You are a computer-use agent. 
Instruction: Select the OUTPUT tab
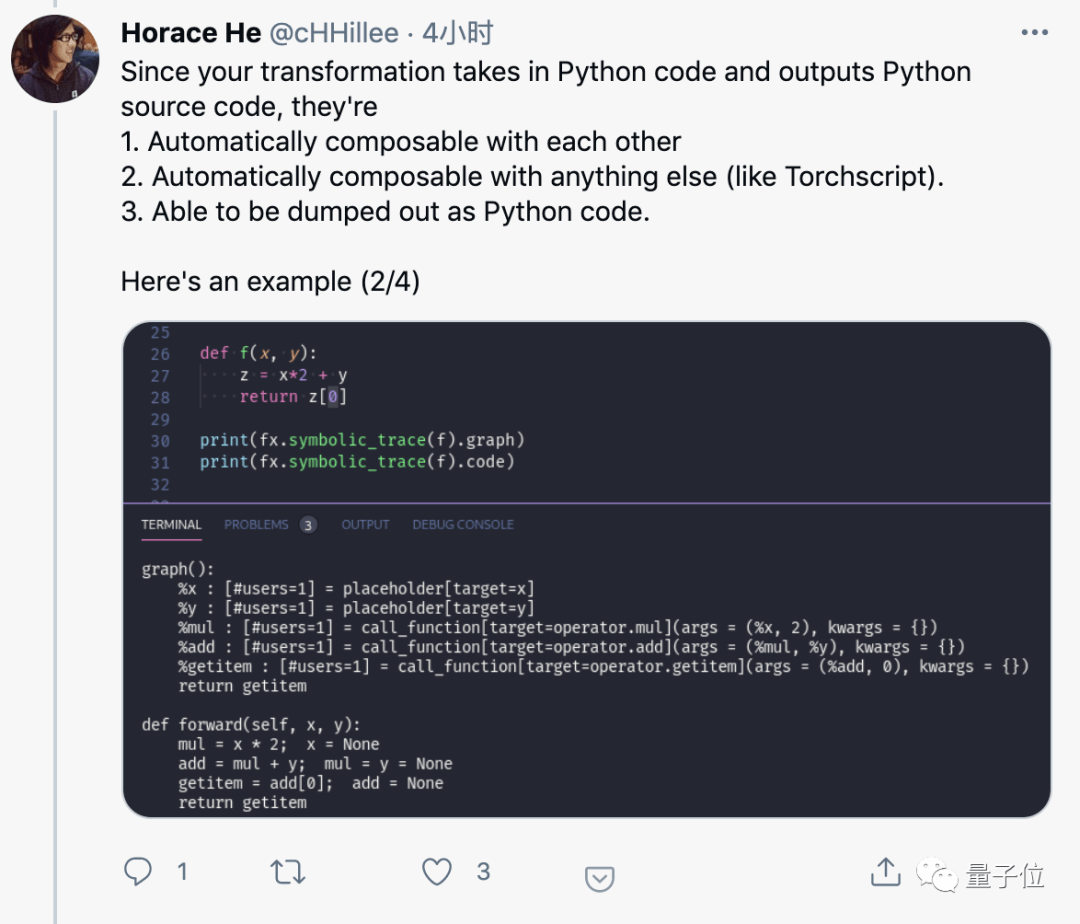(365, 524)
